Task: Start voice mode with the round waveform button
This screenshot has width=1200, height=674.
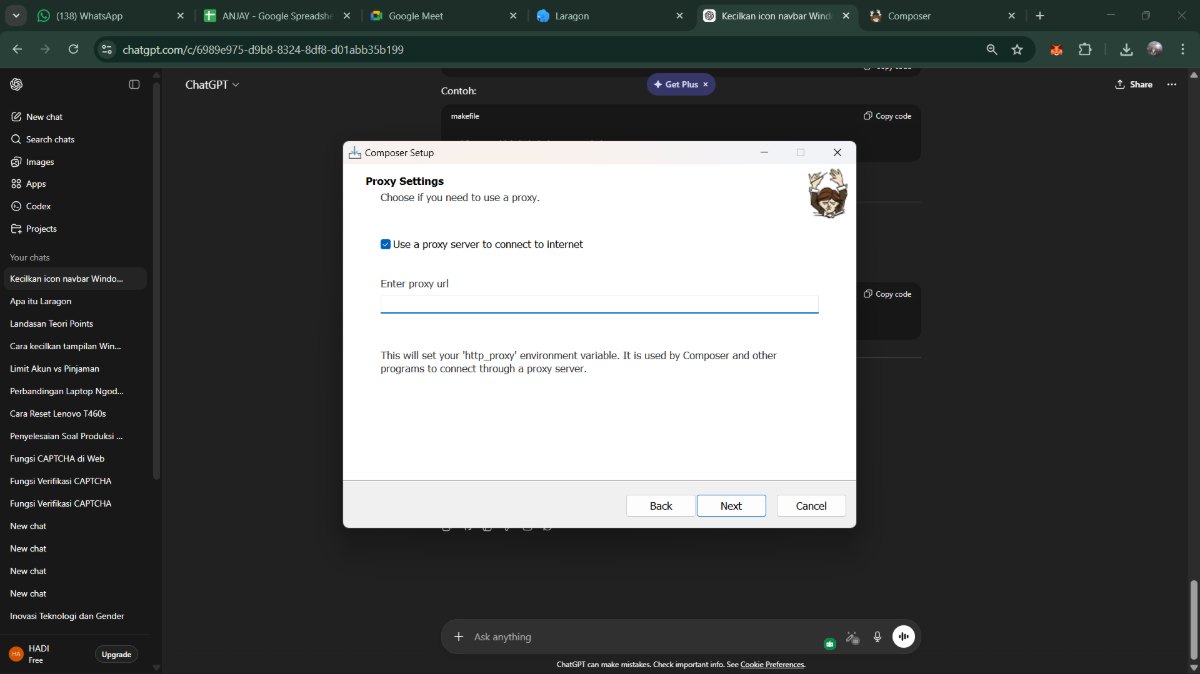Action: [904, 637]
